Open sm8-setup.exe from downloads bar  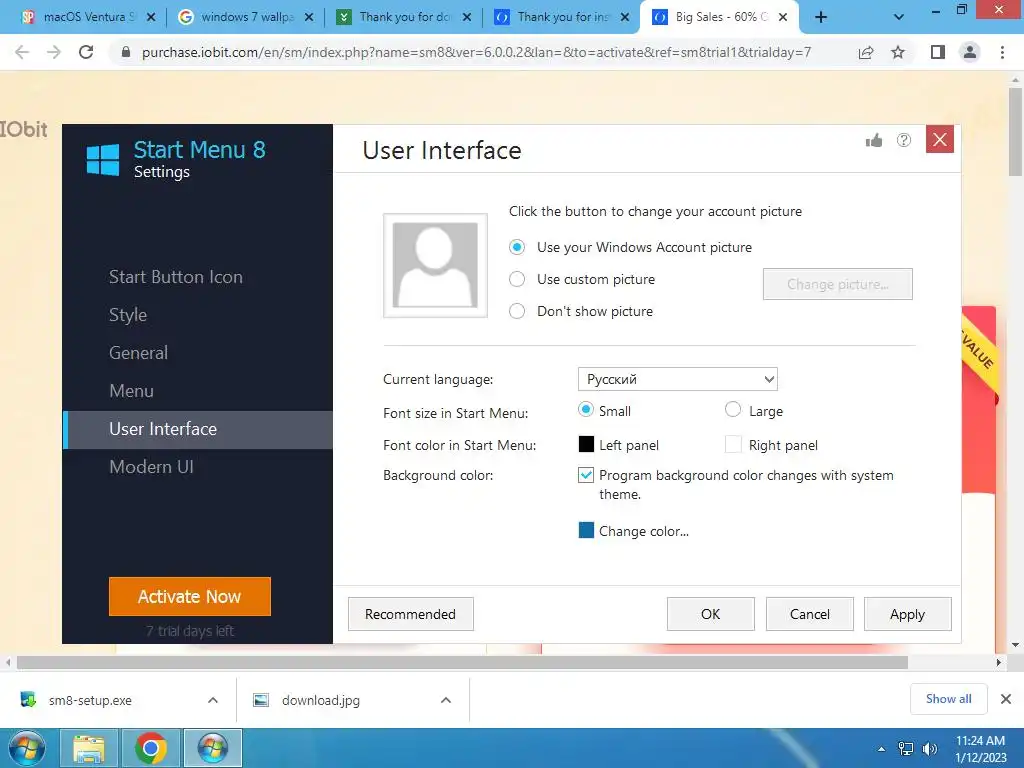pos(90,700)
